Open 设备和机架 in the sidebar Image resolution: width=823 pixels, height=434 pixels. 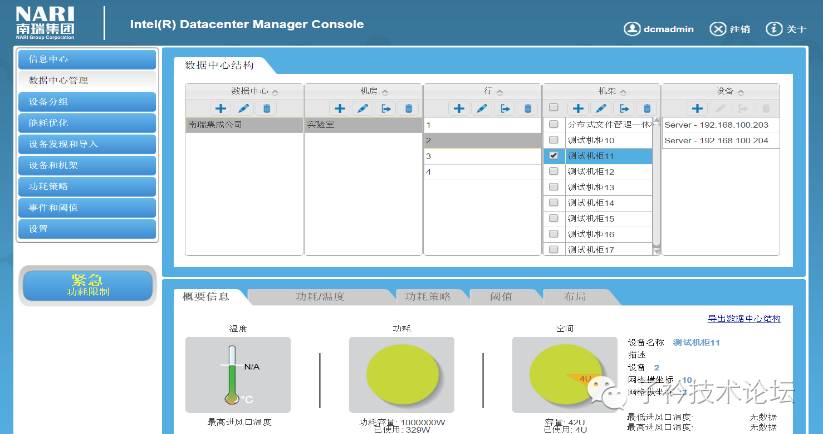[87, 165]
